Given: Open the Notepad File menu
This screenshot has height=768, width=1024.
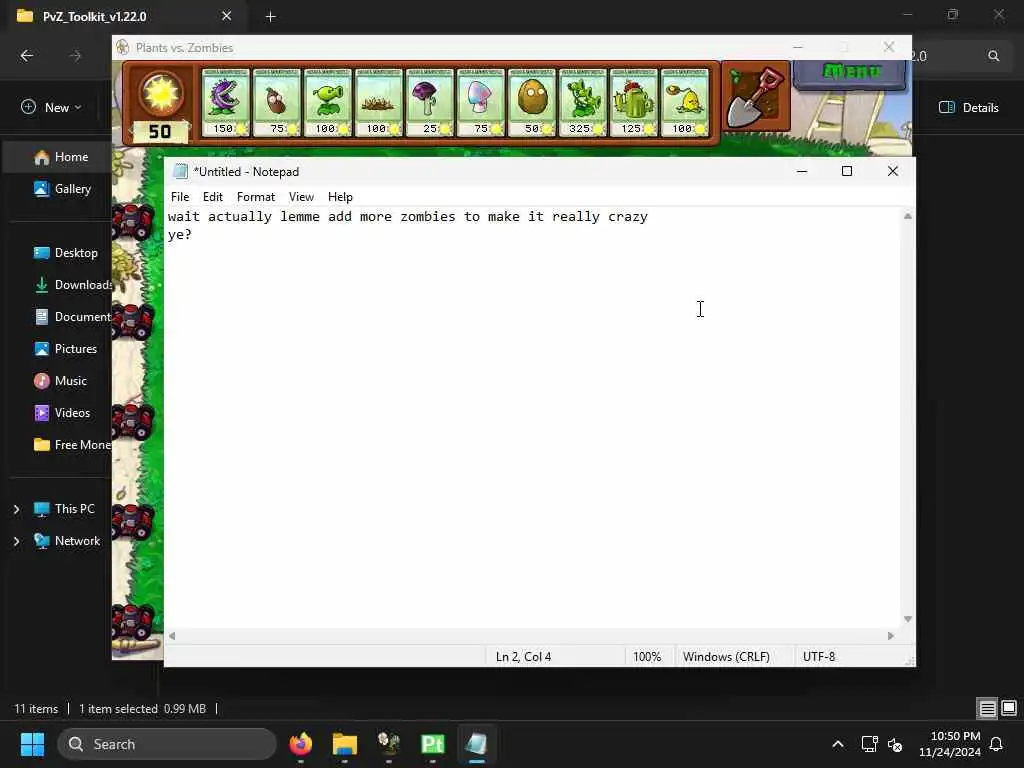Looking at the screenshot, I should 180,197.
